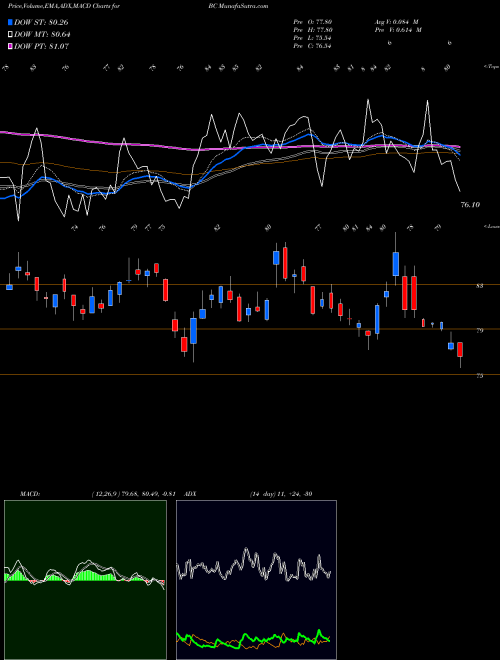Open the green MACD histogram chart panel
Viewport: 500px width, 660px height.
[x=85, y=580]
